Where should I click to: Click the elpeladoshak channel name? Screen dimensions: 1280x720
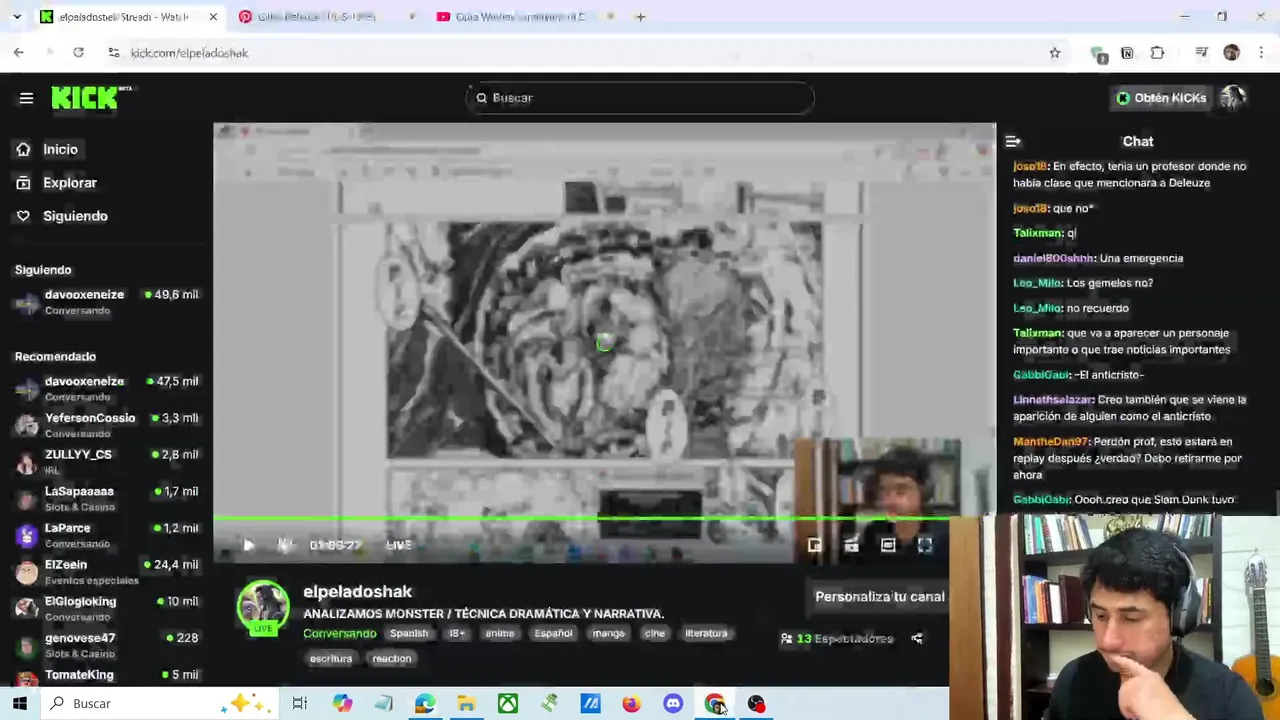click(x=358, y=592)
